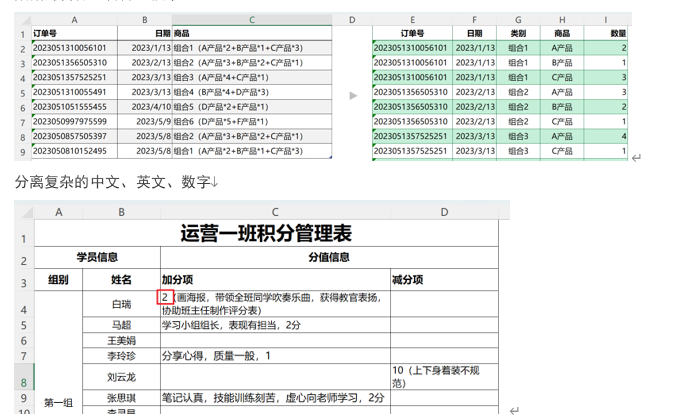Click the 商品 header in column H
Screen dimensions: 690x419
(x=562, y=33)
